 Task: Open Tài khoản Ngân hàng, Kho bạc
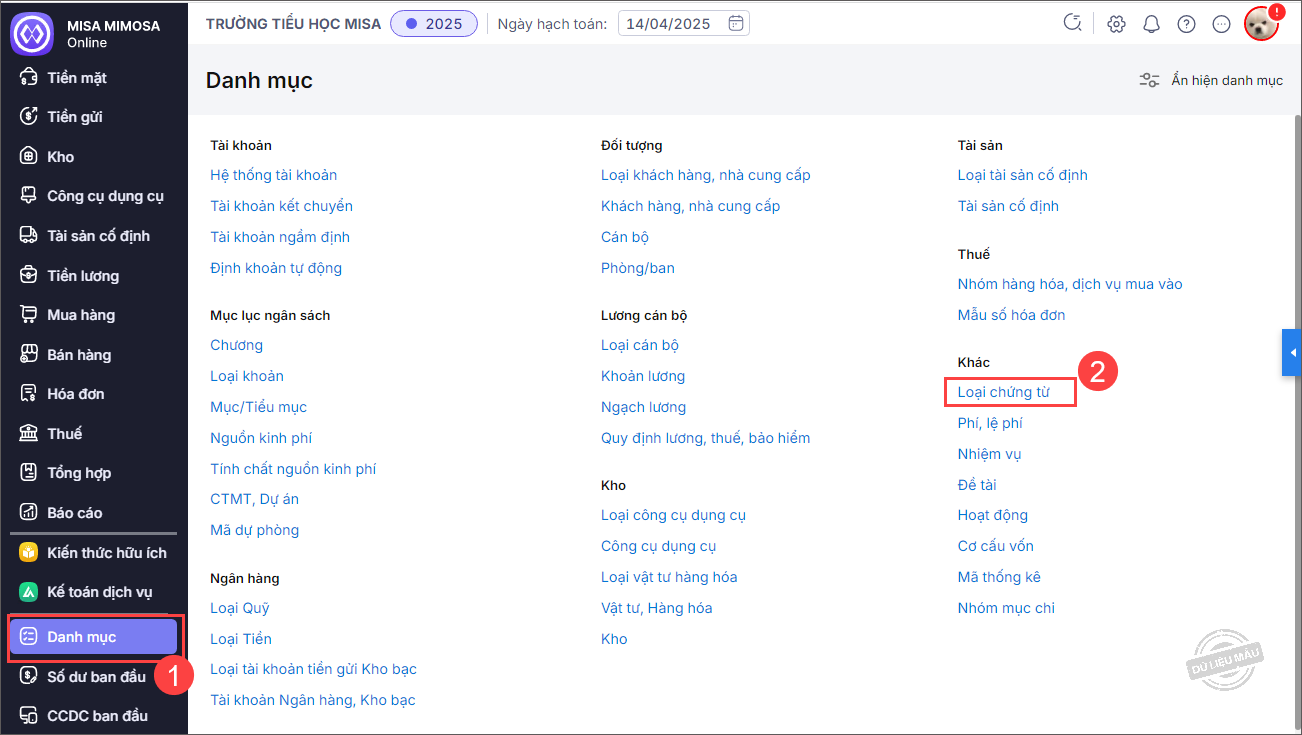[312, 700]
